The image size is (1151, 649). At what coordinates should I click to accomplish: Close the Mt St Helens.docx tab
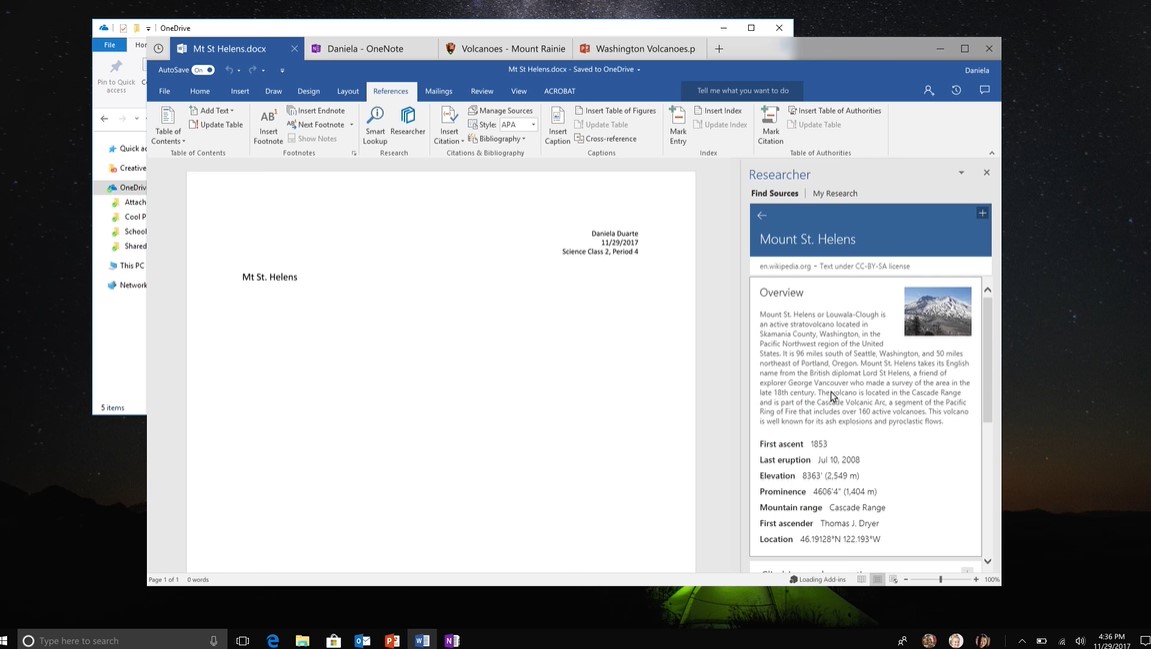tap(294, 48)
